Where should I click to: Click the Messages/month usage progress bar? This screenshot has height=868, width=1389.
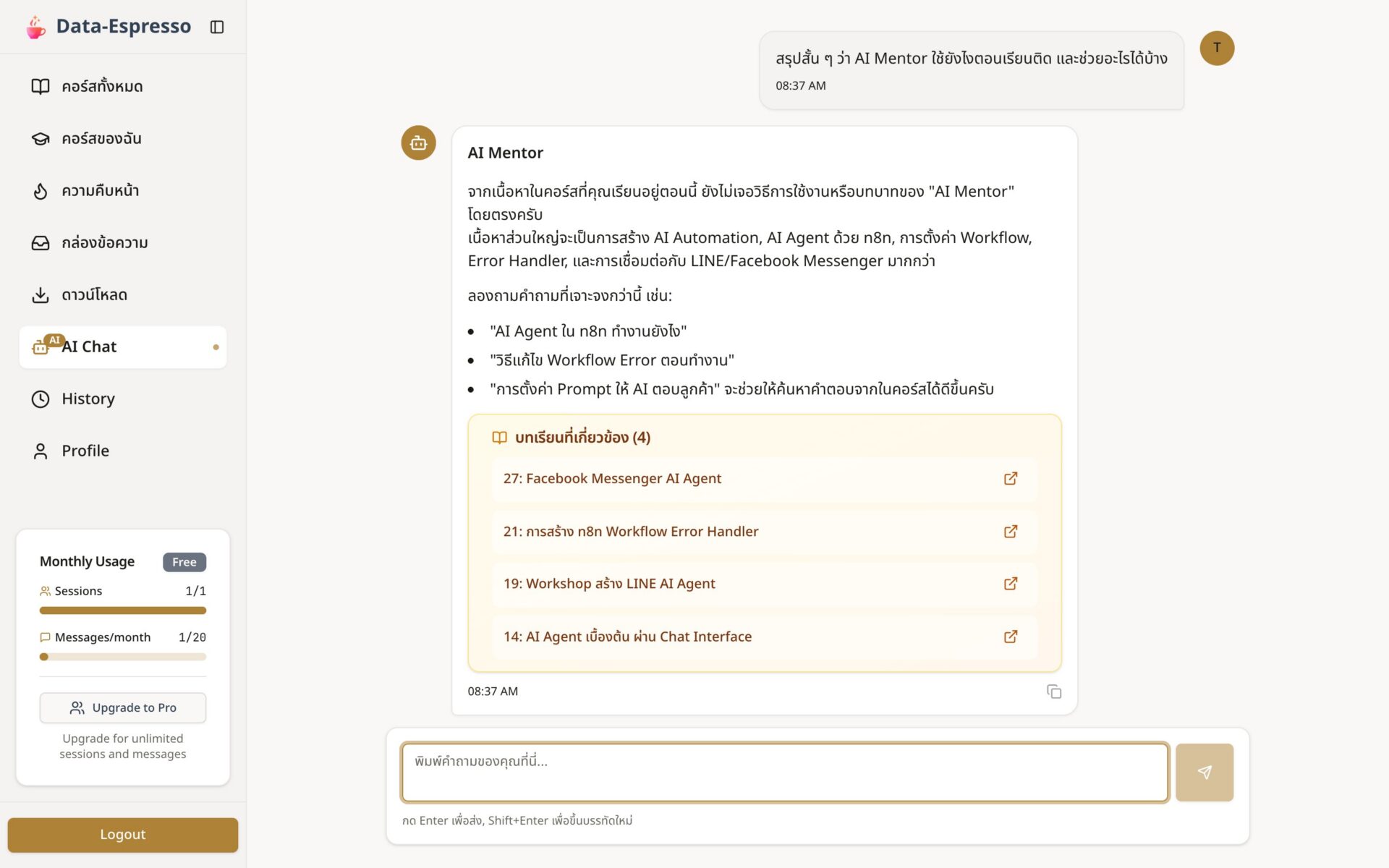(123, 657)
